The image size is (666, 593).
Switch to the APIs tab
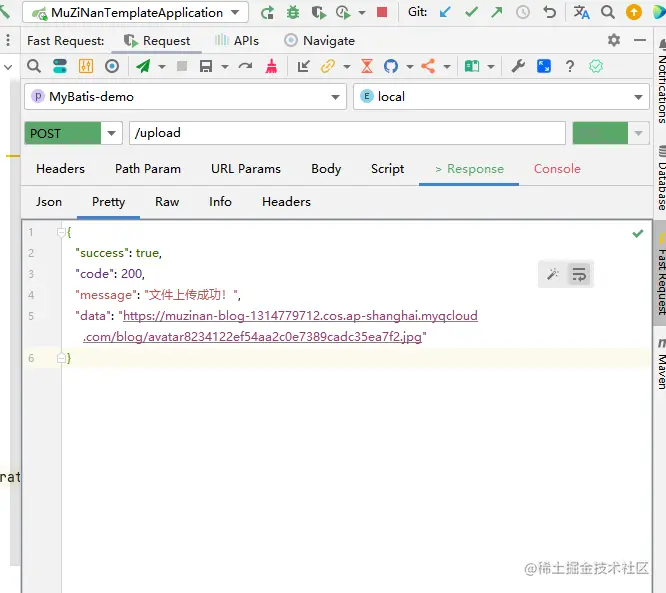tap(237, 41)
